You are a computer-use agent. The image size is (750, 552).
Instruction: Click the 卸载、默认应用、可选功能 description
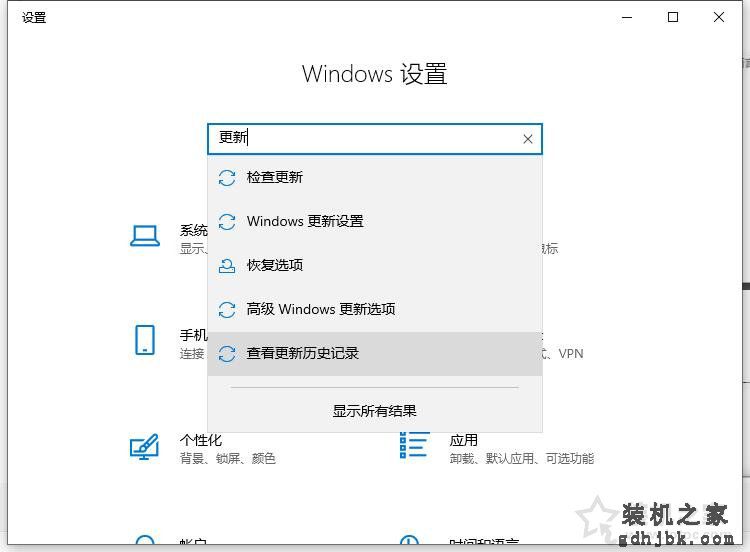522,459
